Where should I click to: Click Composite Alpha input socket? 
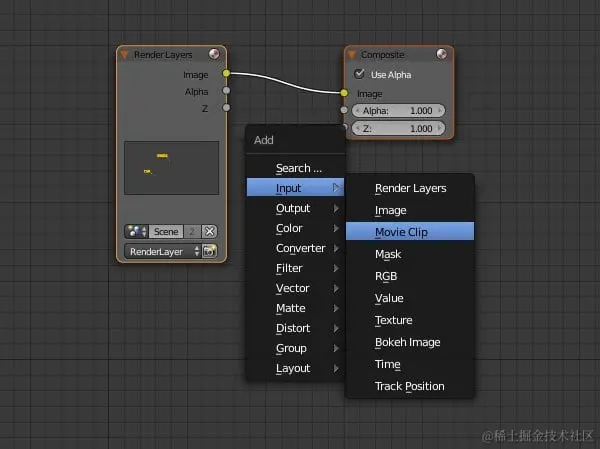click(x=344, y=110)
